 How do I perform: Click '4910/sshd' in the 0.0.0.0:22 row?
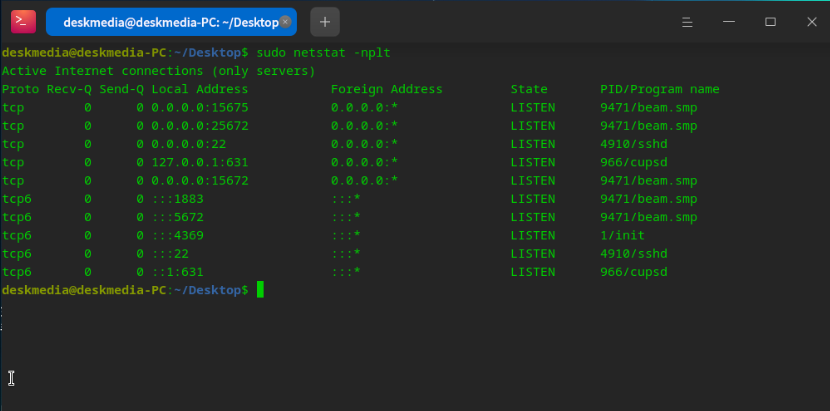(x=634, y=144)
